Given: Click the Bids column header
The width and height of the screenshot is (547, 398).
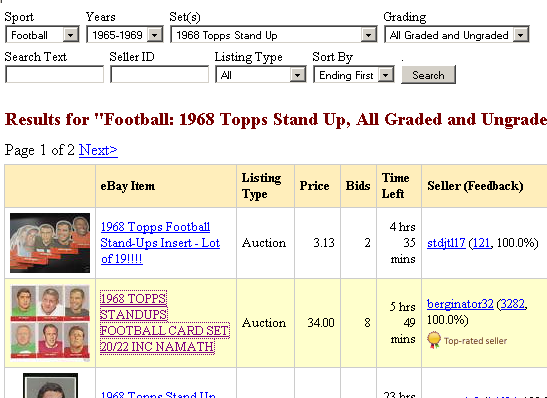Looking at the screenshot, I should pyautogui.click(x=358, y=186).
